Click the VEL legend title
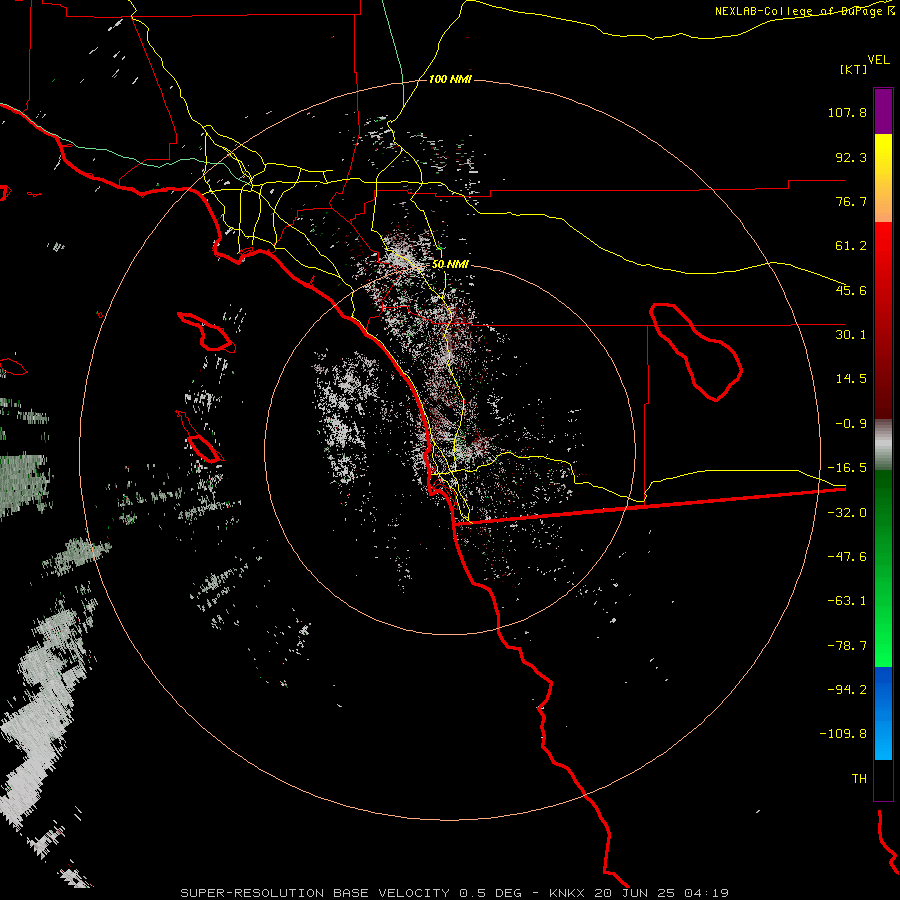 pyautogui.click(x=878, y=60)
